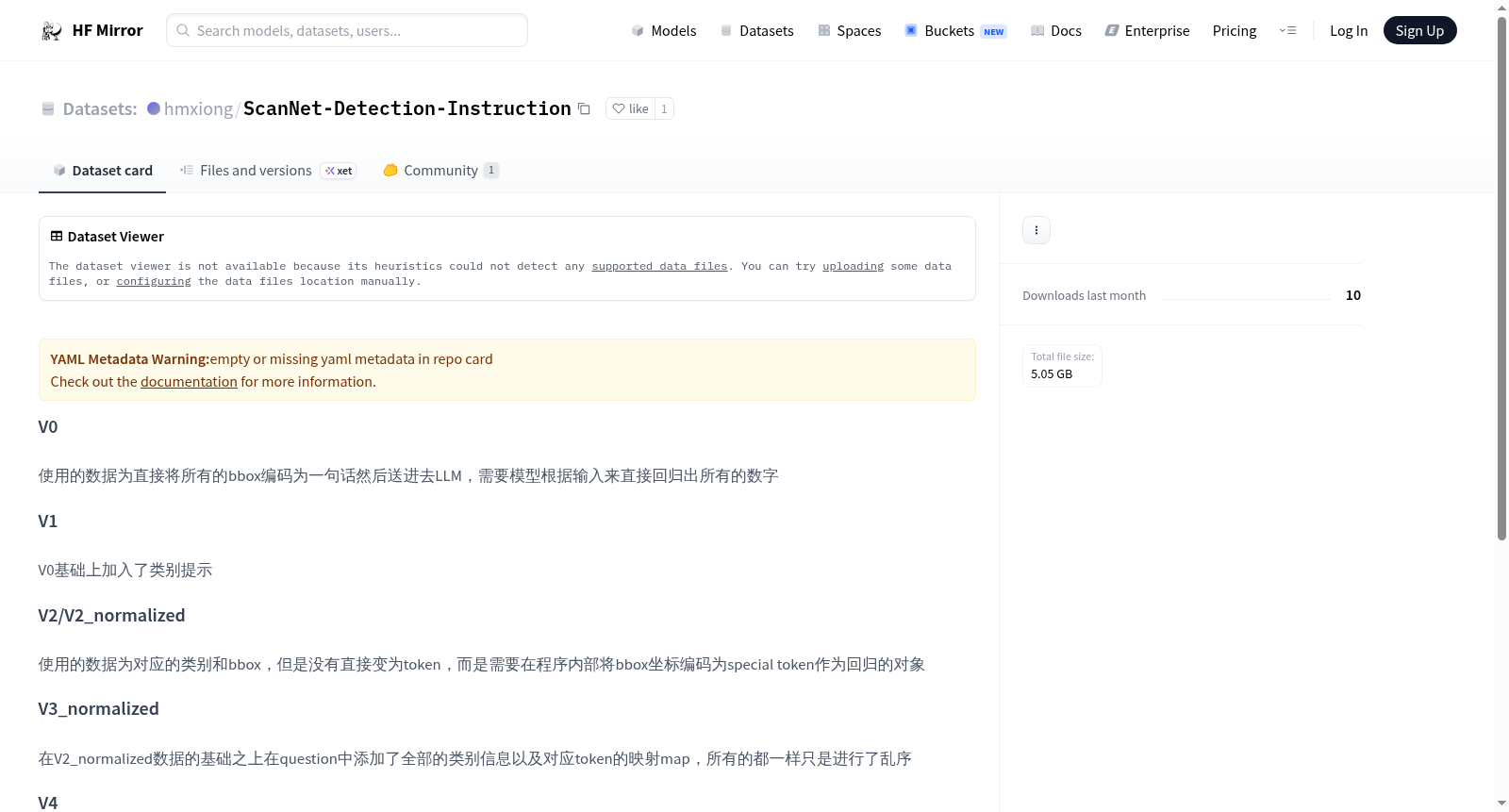Open Datasets from top navigation
The image size is (1509, 812).
pyautogui.click(x=757, y=31)
